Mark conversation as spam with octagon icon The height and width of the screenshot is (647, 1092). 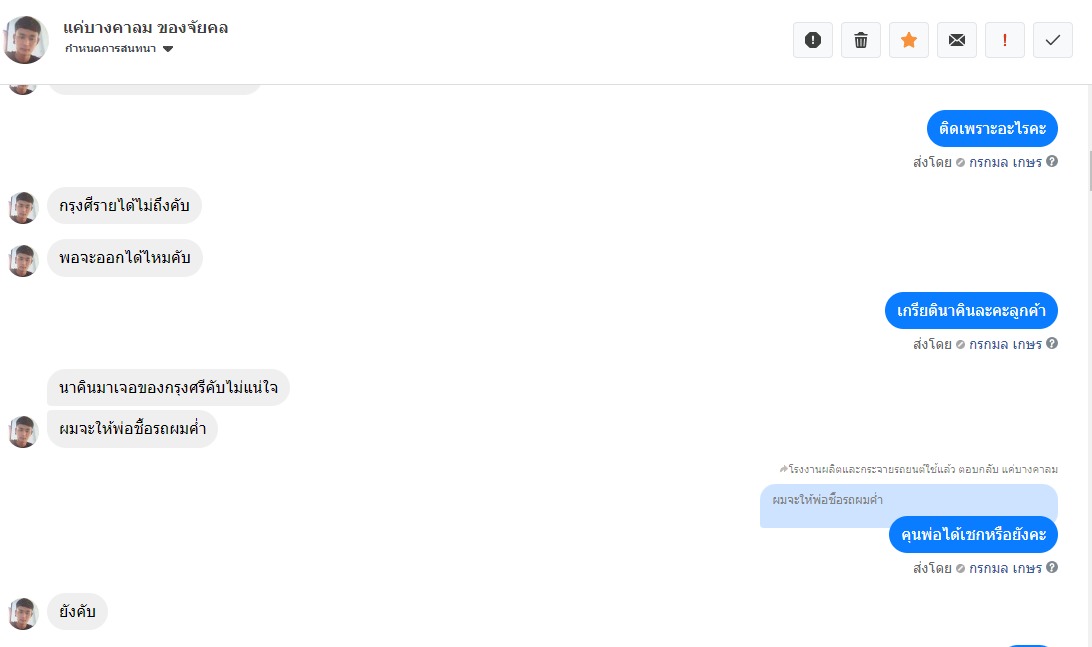coord(813,40)
